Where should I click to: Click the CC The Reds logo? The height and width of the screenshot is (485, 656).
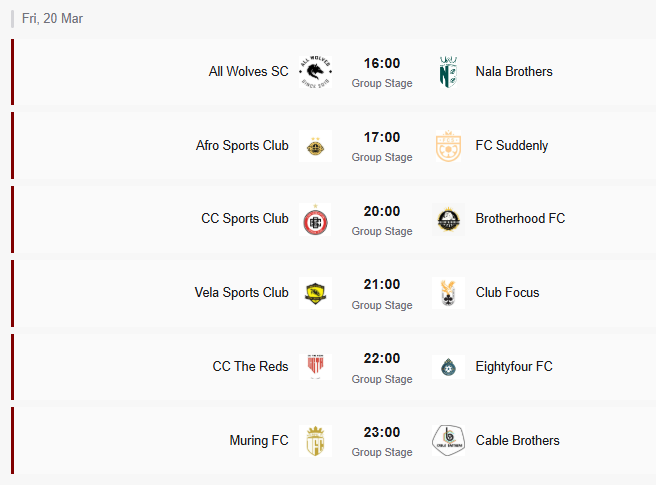[315, 367]
